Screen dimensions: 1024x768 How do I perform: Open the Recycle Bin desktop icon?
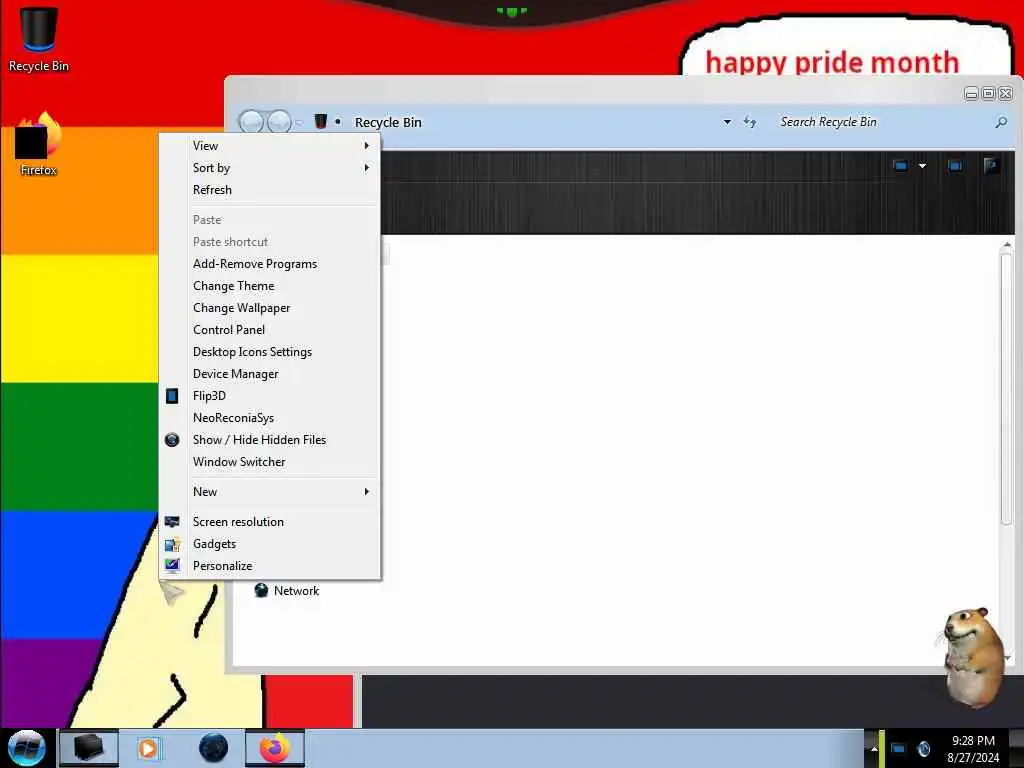[x=39, y=38]
